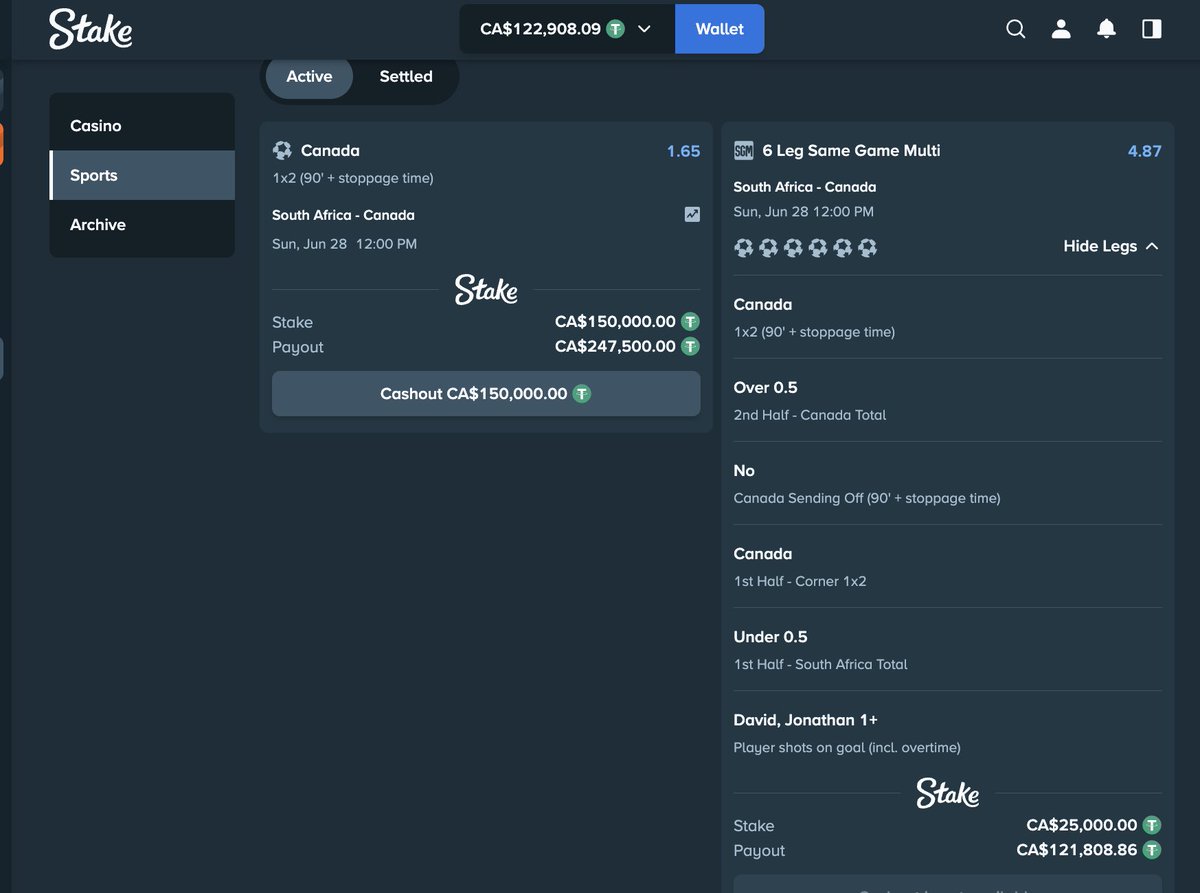Toggle the side panel icon in header
Image resolution: width=1200 pixels, height=893 pixels.
1152,29
